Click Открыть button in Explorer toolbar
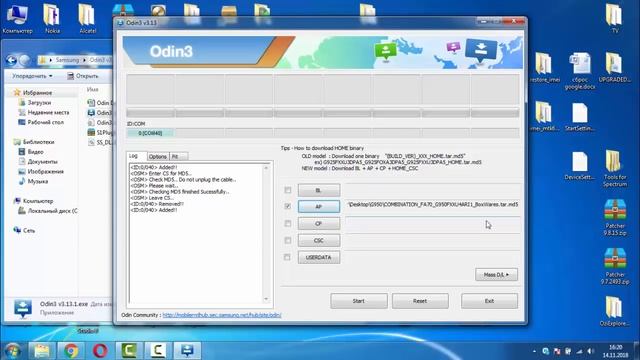 coord(82,76)
